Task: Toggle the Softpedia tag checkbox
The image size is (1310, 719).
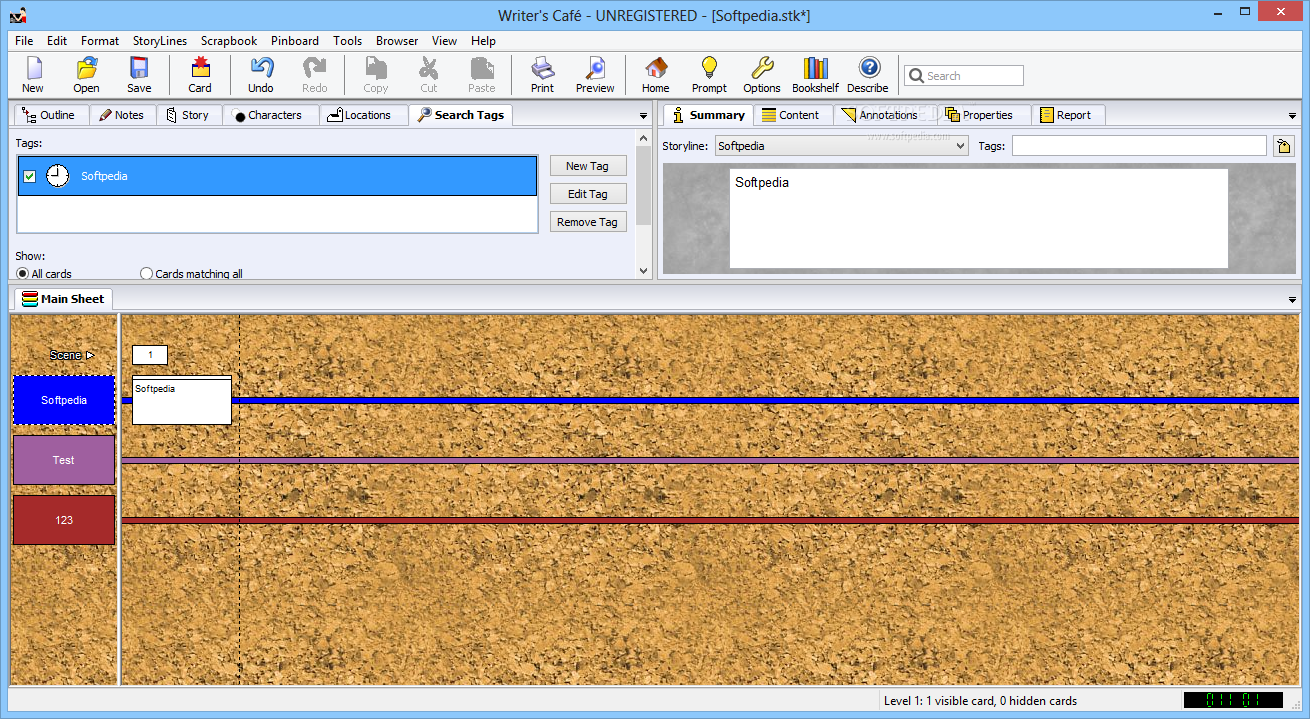Action: [x=30, y=176]
